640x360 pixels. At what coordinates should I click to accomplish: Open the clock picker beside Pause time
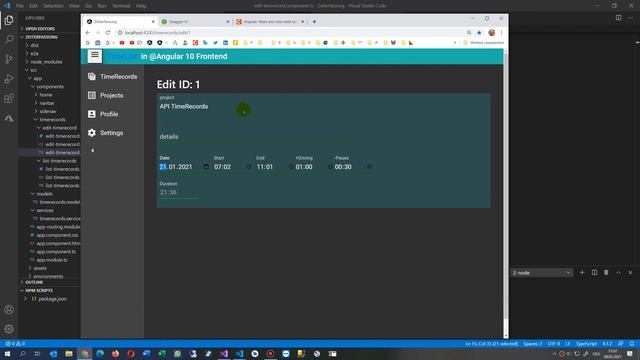point(369,167)
